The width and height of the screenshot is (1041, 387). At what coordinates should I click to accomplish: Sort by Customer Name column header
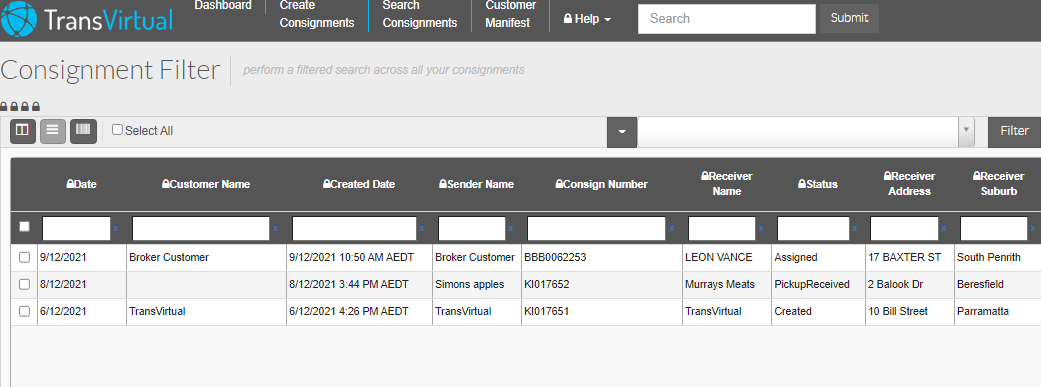click(206, 185)
